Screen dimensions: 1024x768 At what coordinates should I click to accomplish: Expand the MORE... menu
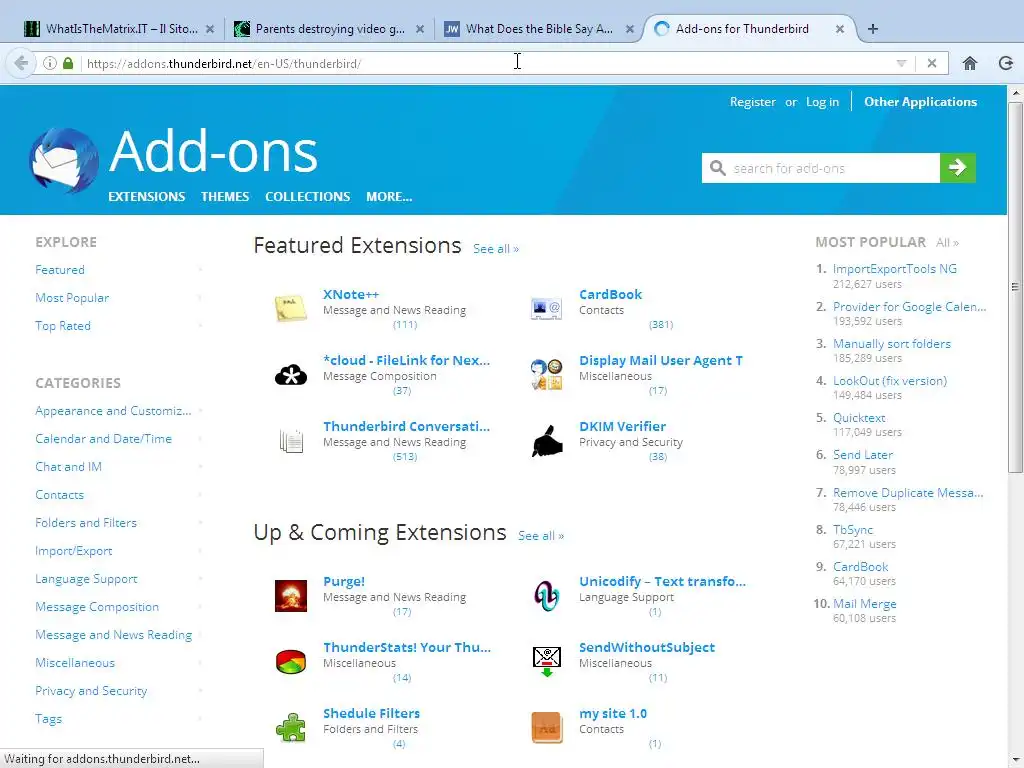tap(389, 197)
